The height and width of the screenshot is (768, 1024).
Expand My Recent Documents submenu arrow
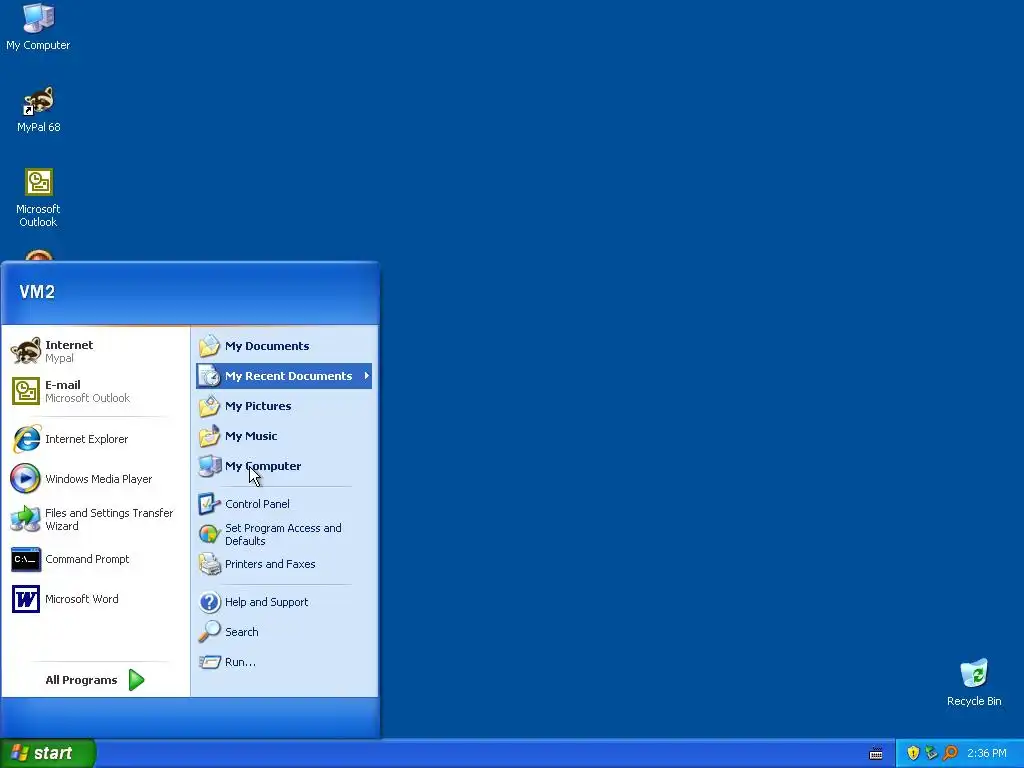point(366,376)
